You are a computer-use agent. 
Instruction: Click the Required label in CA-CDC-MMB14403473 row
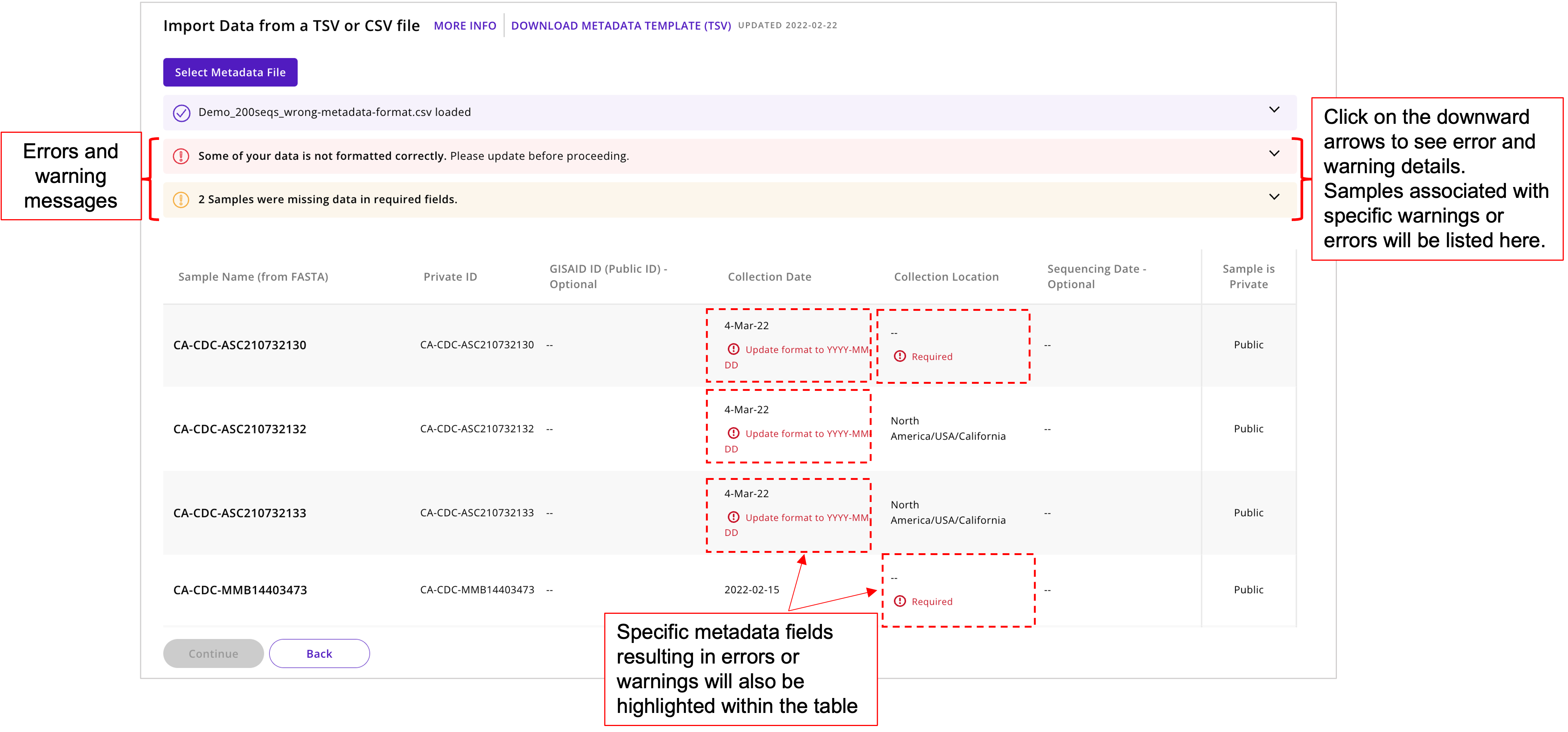(x=931, y=602)
